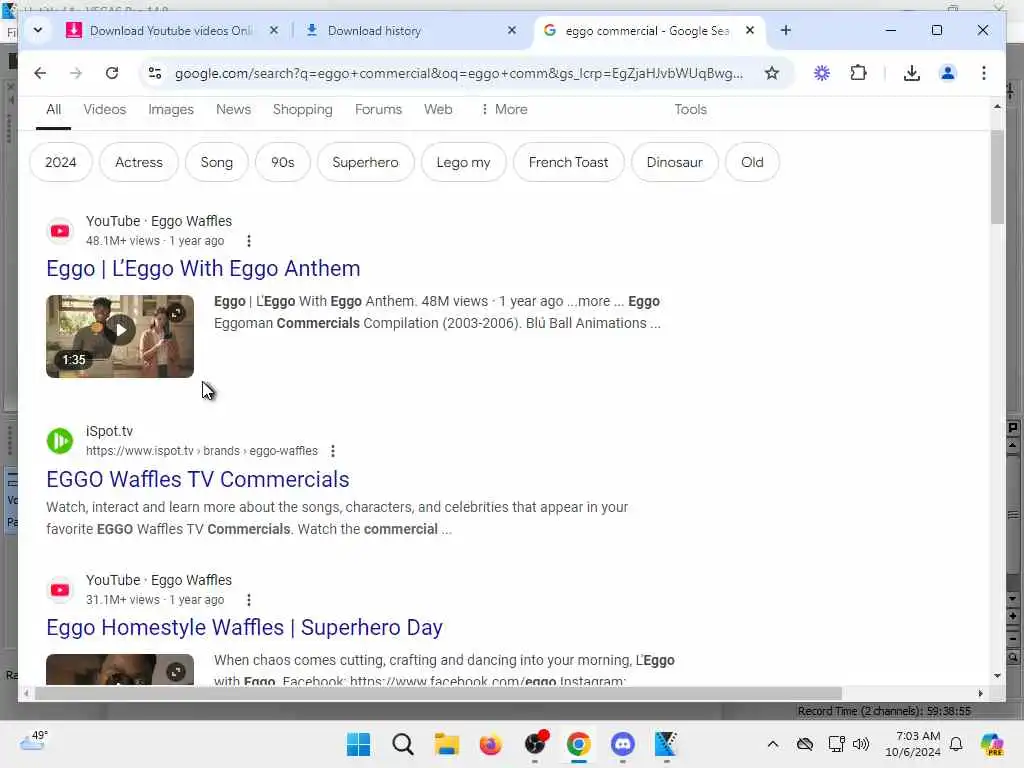This screenshot has width=1024, height=768.
Task: Launch Firefox from the taskbar
Action: 490,744
